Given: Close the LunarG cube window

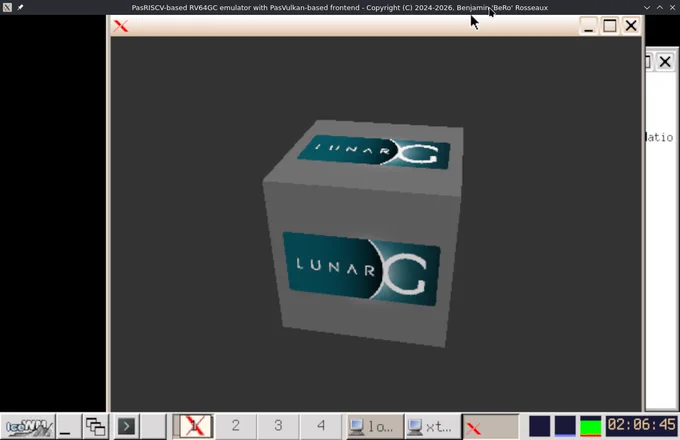Looking at the screenshot, I should [x=631, y=26].
